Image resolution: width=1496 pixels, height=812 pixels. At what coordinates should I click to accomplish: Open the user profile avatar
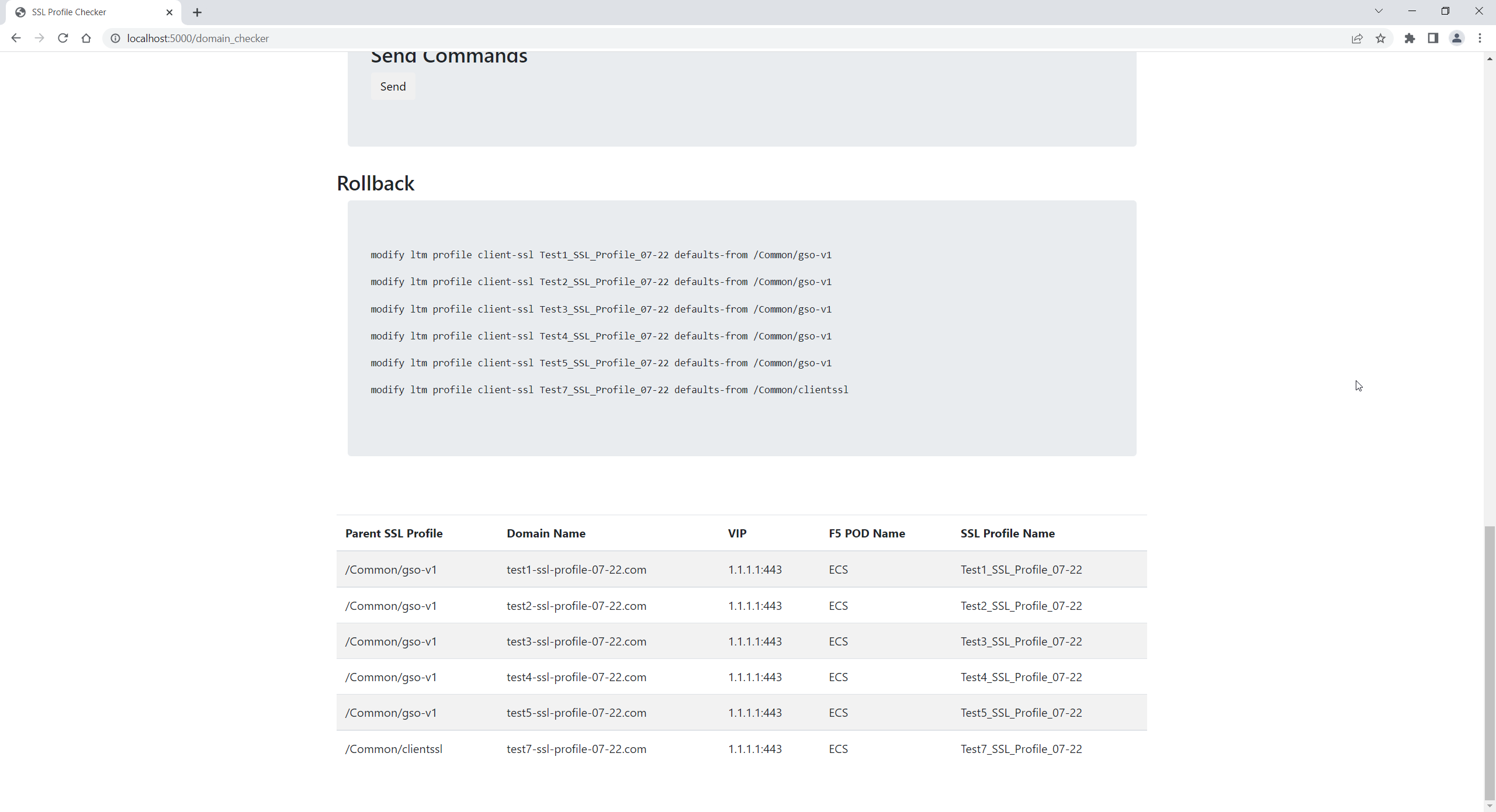coord(1457,38)
